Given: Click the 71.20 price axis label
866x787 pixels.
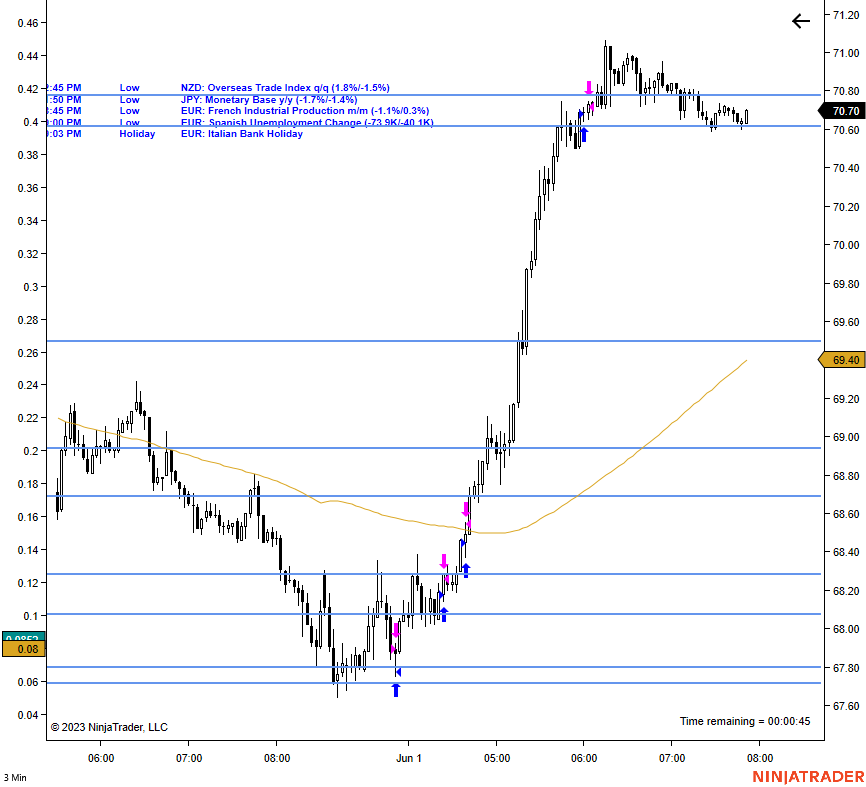Looking at the screenshot, I should (846, 15).
